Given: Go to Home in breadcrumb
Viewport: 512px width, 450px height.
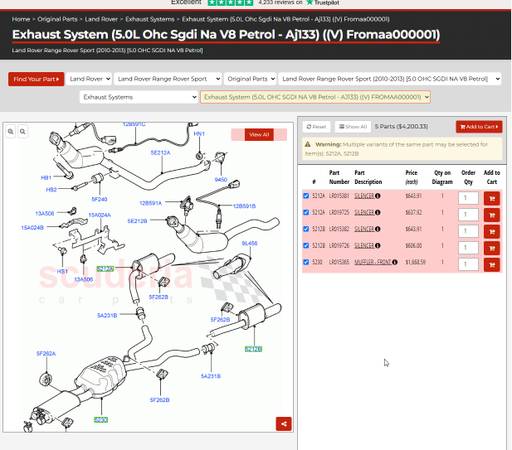Looking at the screenshot, I should click(x=21, y=19).
